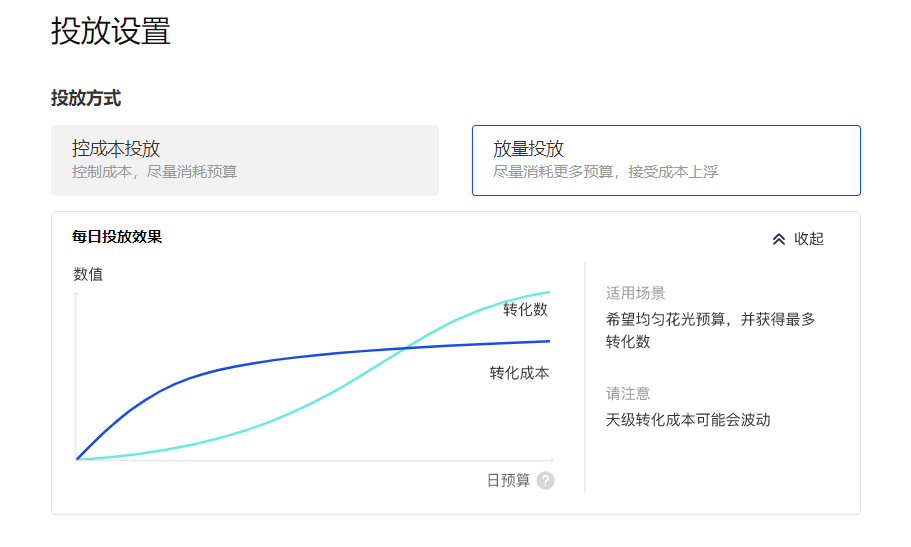Click the origin point of the chart curves
The height and width of the screenshot is (547, 911).
pos(77,459)
